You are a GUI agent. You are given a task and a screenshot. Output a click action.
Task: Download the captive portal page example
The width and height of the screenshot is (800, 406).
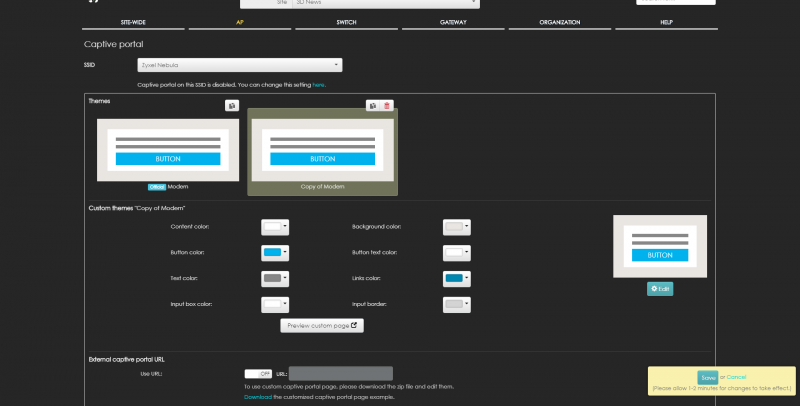(258, 397)
